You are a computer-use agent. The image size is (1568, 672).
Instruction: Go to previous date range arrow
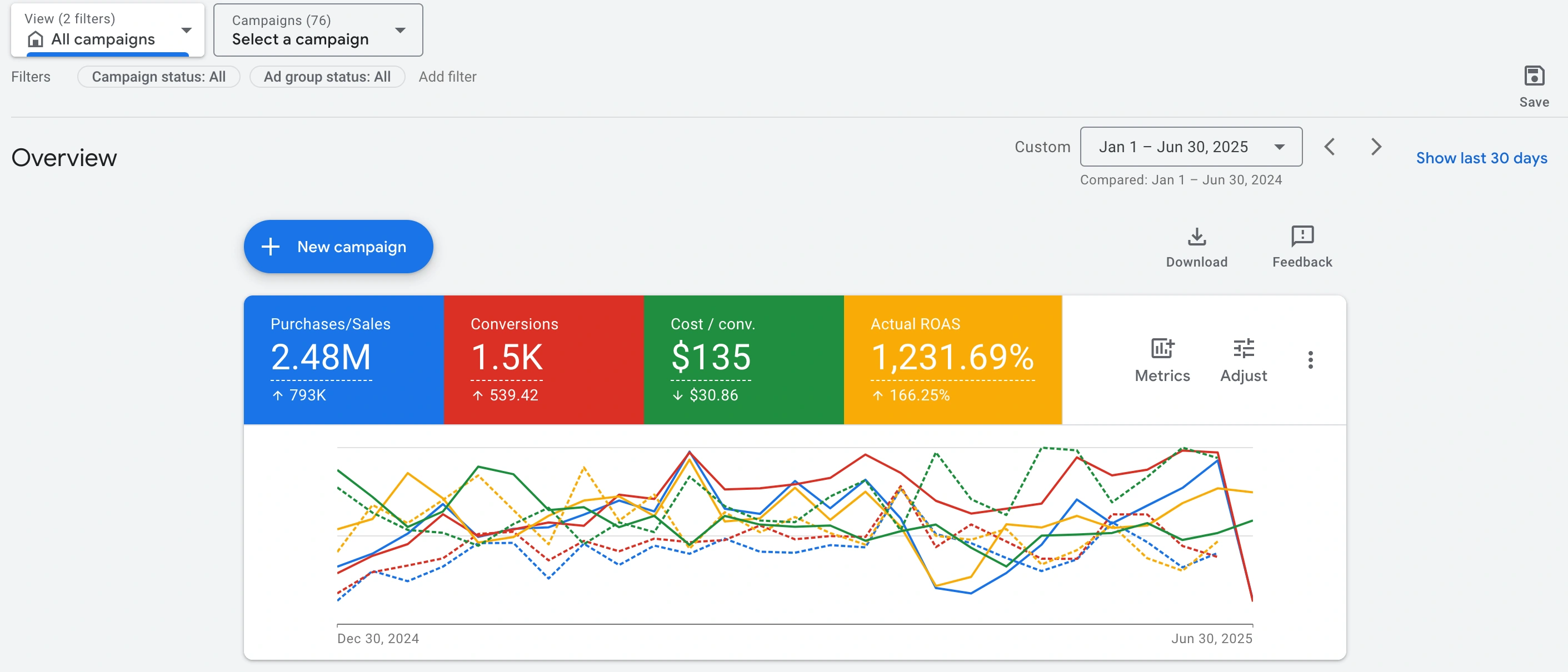(x=1330, y=147)
